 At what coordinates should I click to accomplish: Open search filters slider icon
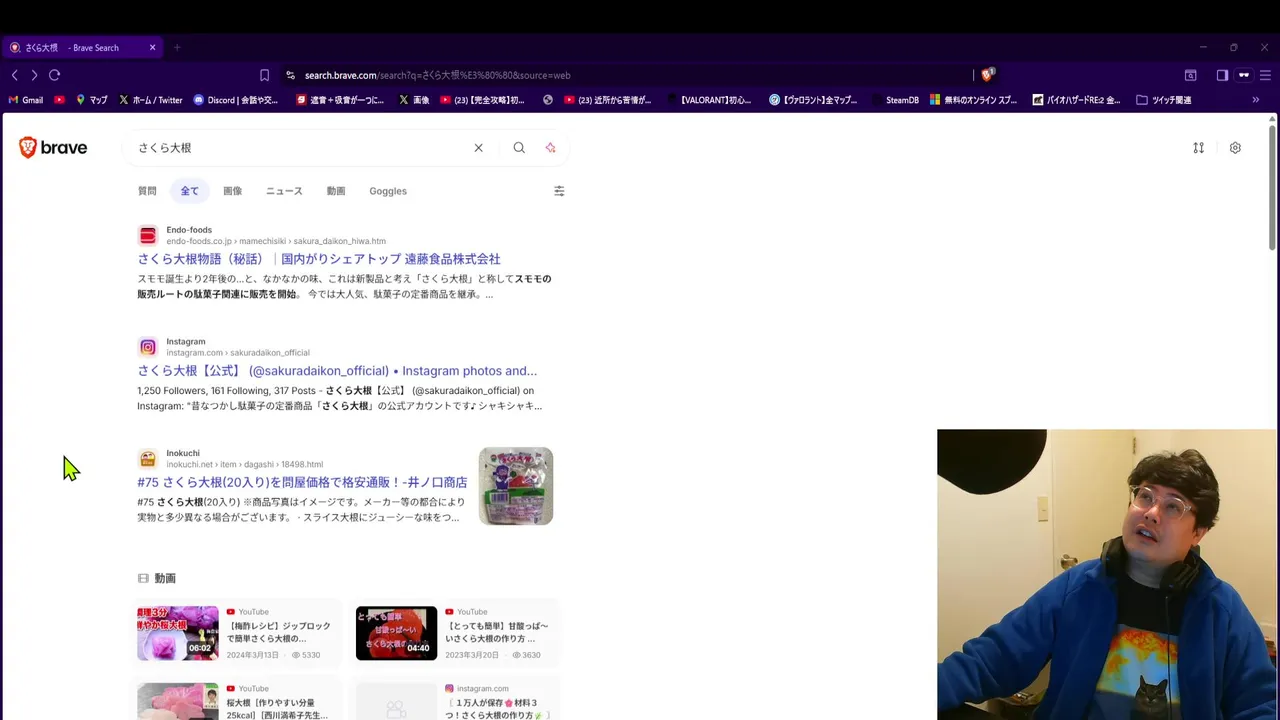(x=559, y=191)
